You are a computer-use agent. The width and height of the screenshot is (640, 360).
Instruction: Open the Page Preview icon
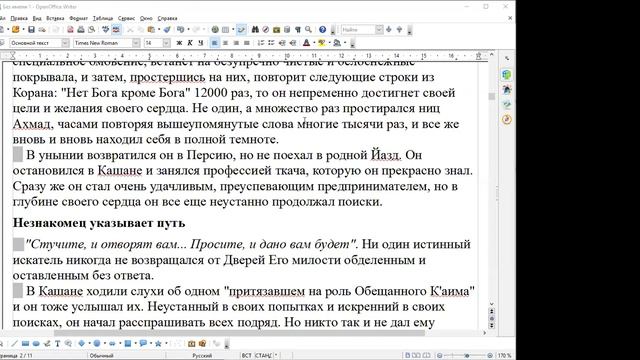91,29
